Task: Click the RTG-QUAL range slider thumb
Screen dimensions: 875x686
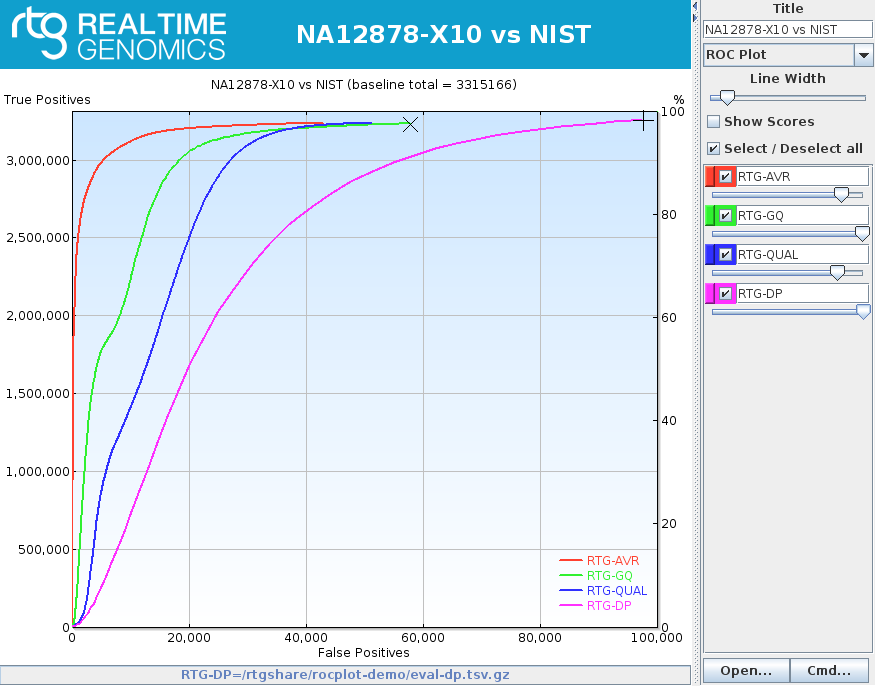Action: (x=838, y=272)
